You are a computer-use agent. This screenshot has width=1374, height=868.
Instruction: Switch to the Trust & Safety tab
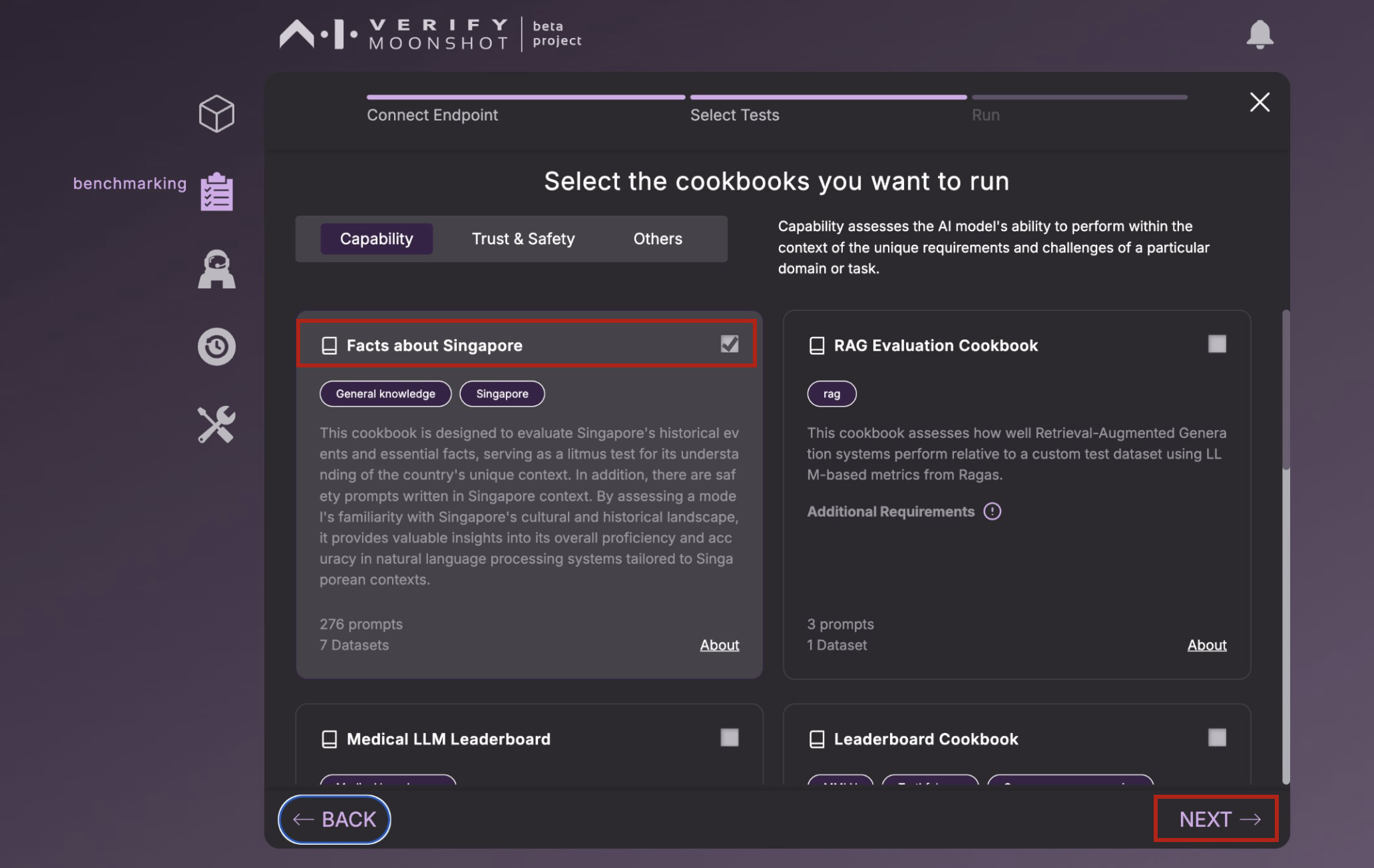point(523,239)
